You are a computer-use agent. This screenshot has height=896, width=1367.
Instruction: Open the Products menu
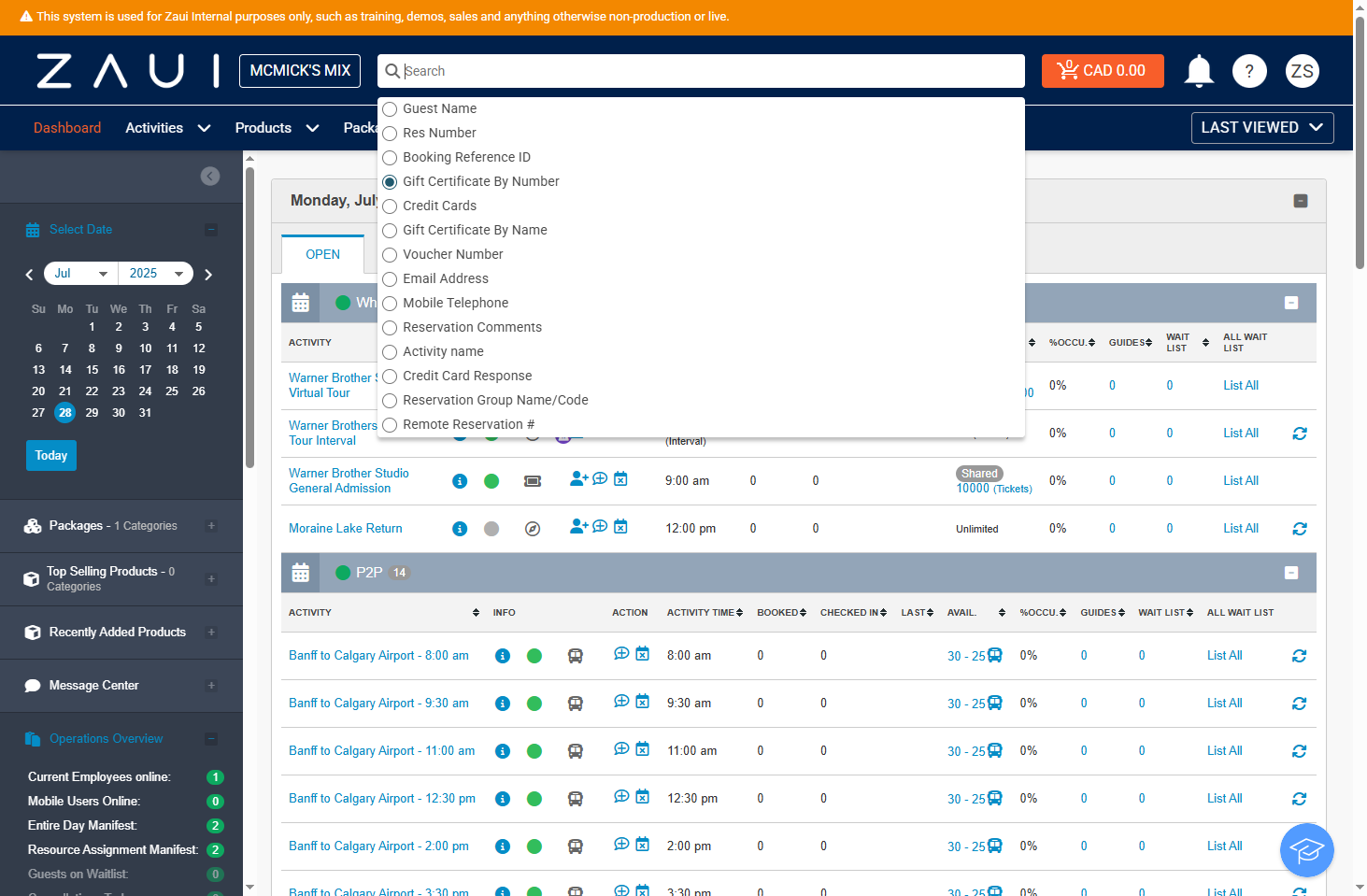278,128
